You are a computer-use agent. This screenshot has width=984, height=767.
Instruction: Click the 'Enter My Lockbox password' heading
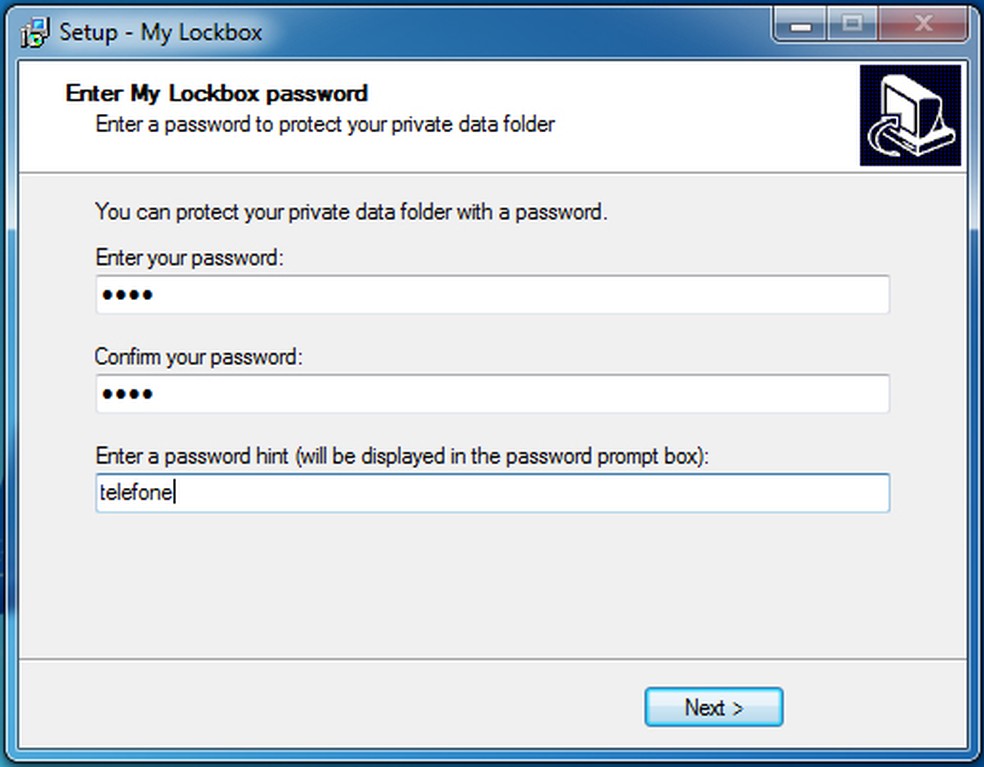coord(216,94)
